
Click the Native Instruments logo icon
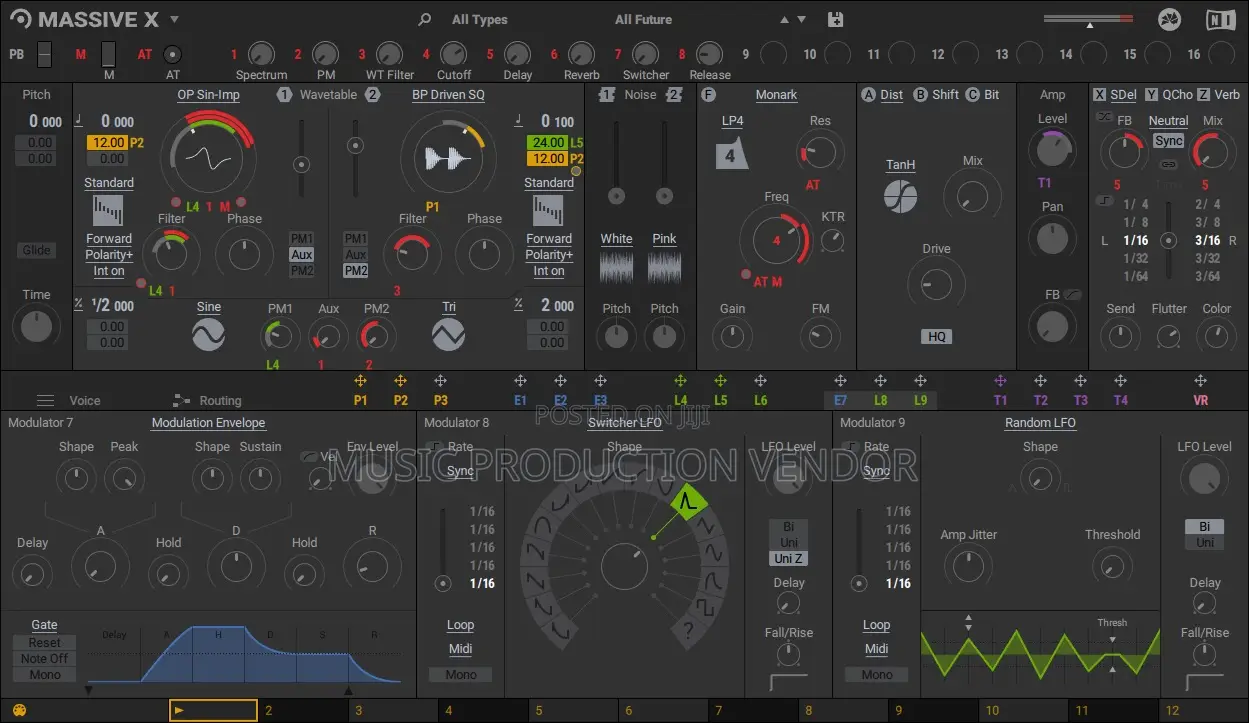point(1220,18)
